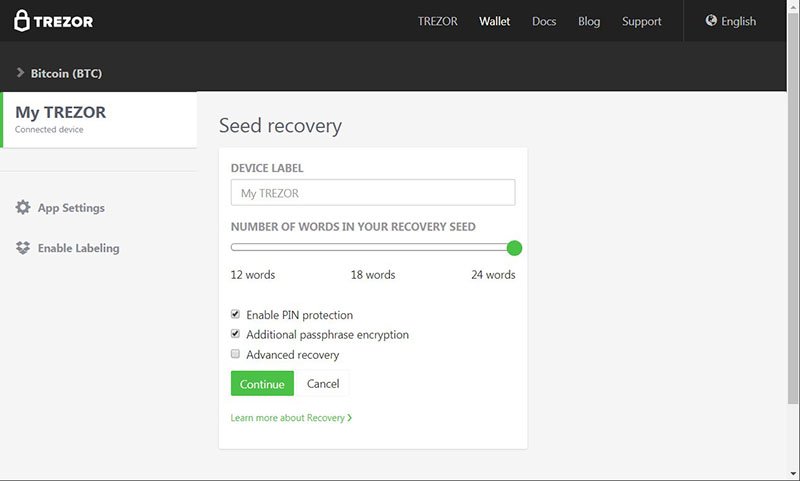
Task: Enable the Advanced recovery checkbox
Action: click(235, 353)
